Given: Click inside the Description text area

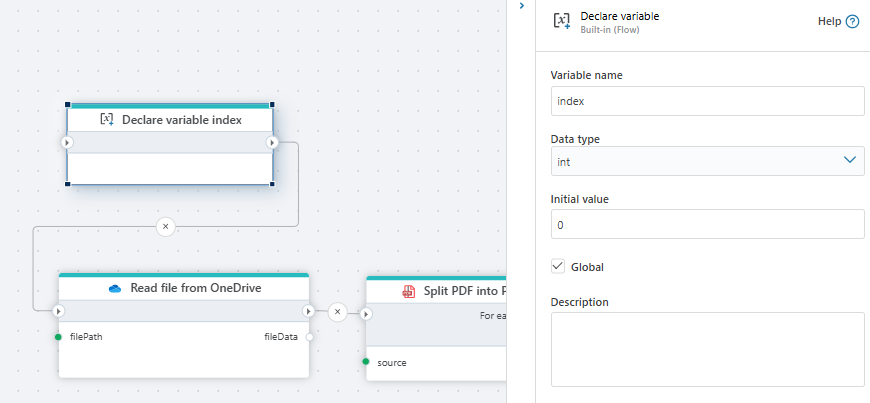Looking at the screenshot, I should (707, 349).
